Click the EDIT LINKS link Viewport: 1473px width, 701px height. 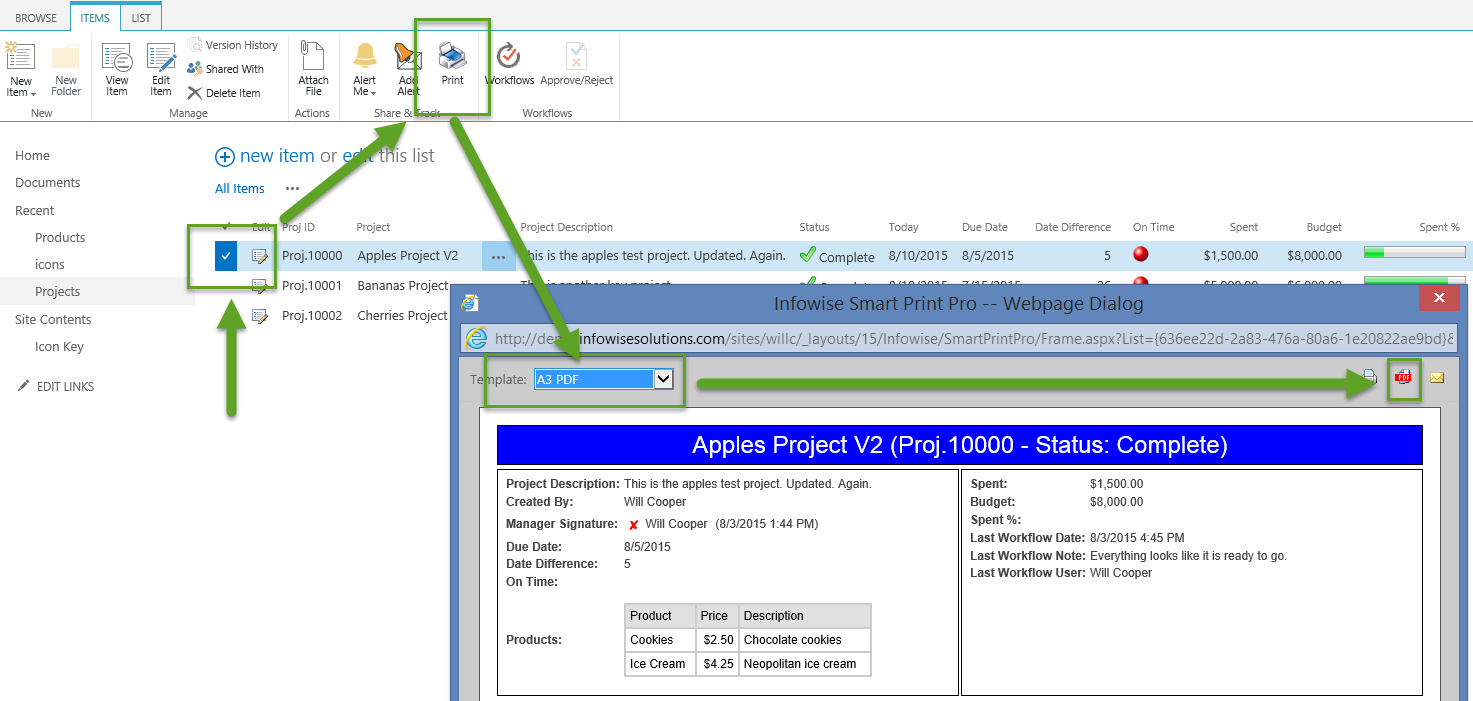(x=66, y=387)
